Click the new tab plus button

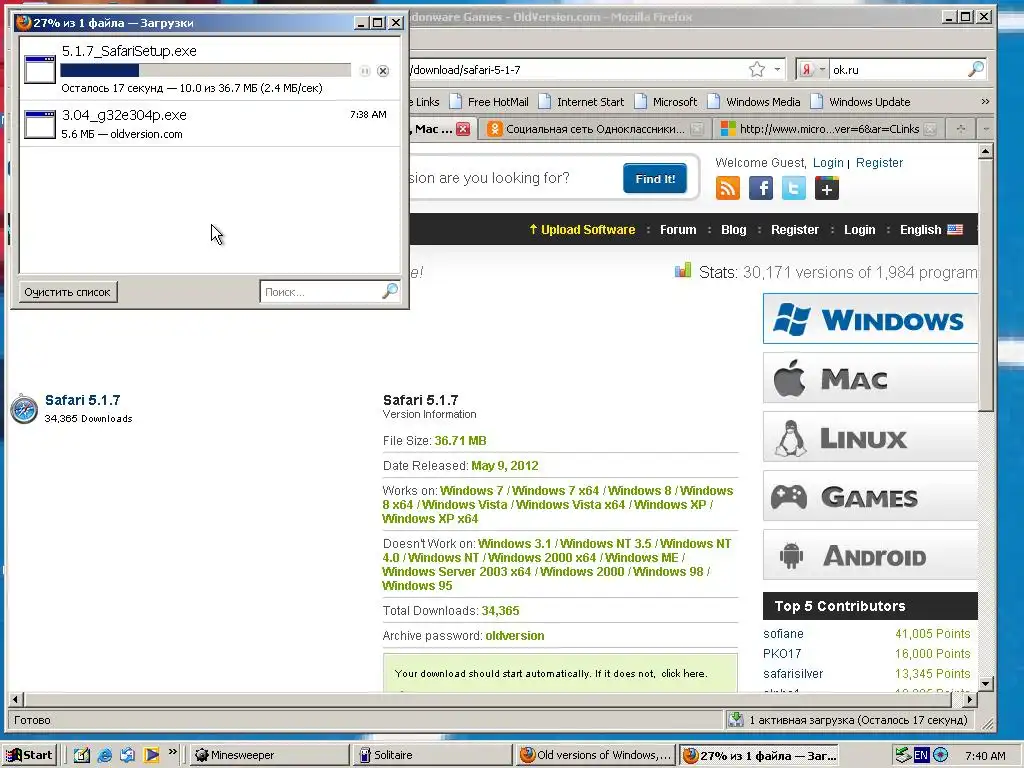[961, 129]
